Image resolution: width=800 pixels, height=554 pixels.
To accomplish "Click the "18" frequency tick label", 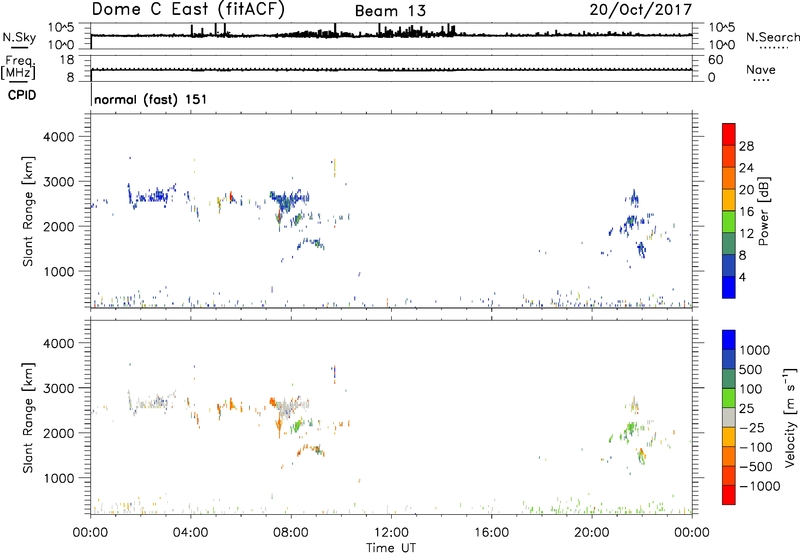I will [67, 60].
